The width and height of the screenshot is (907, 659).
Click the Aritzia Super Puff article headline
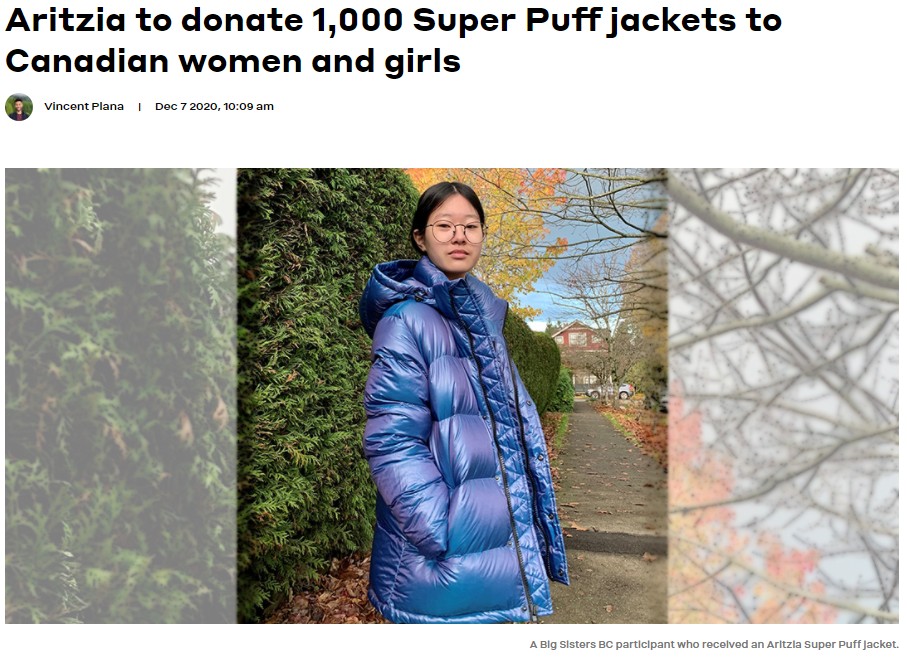[x=393, y=41]
